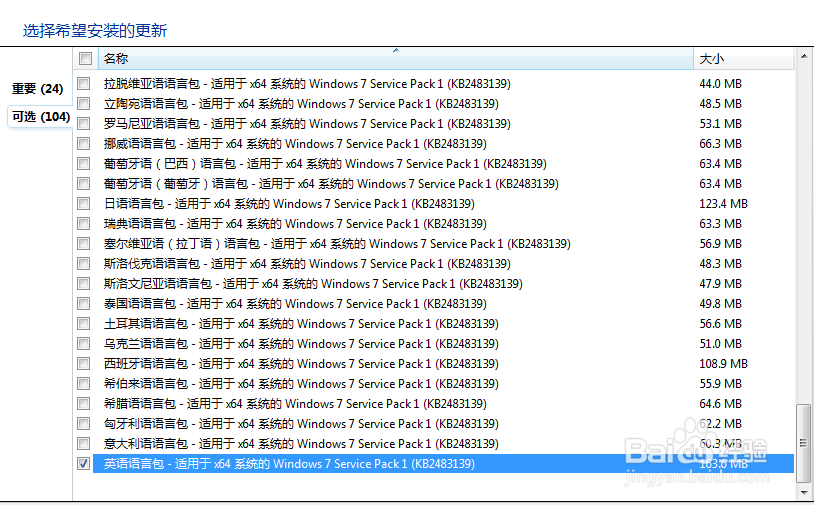Select the row 瑞典语语言包

[x=443, y=223]
